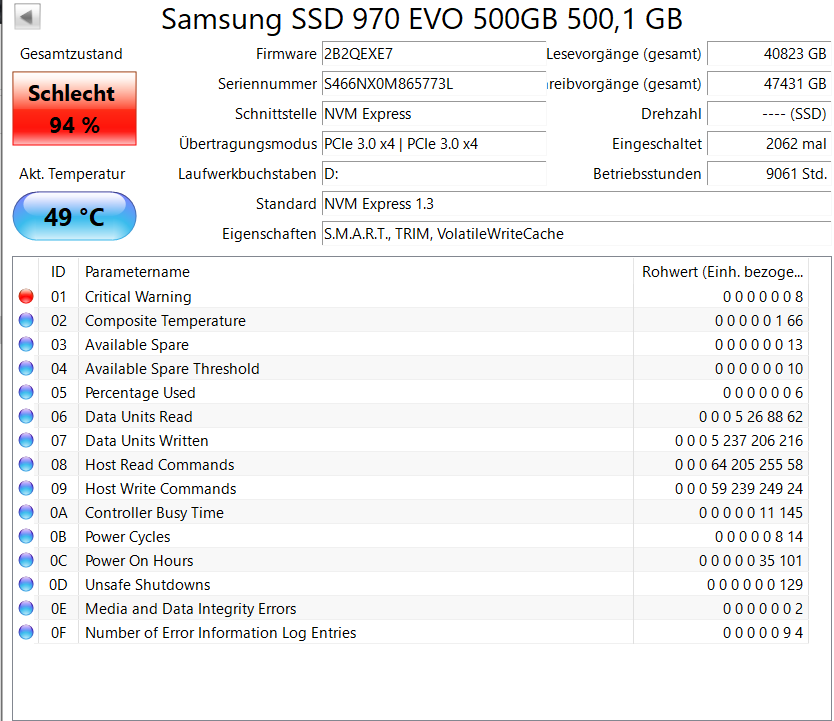
Task: Click the Schreibvorgänge value 47431 GB
Action: click(x=769, y=83)
